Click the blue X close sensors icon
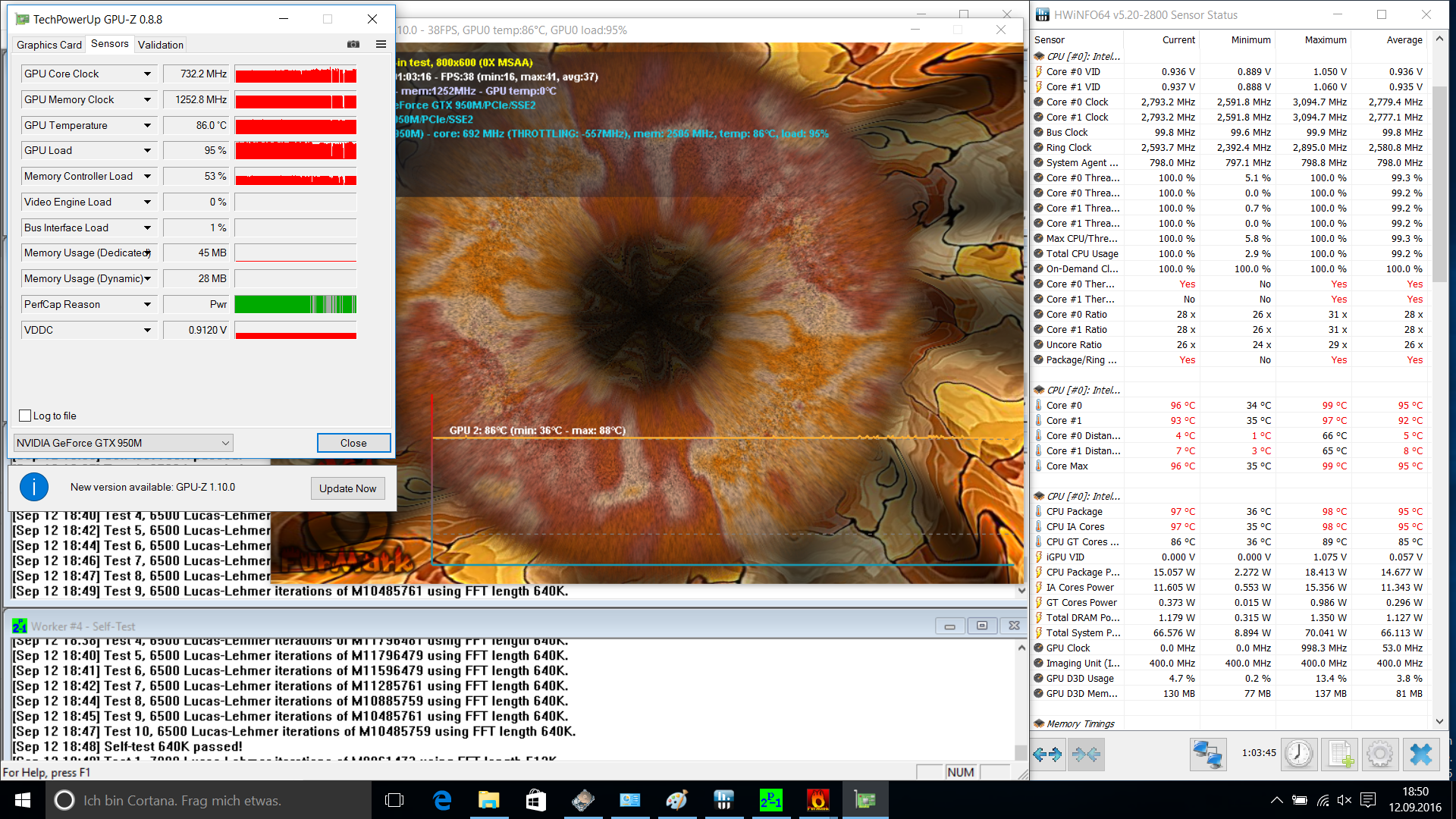Viewport: 1456px width, 819px height. pos(1420,754)
